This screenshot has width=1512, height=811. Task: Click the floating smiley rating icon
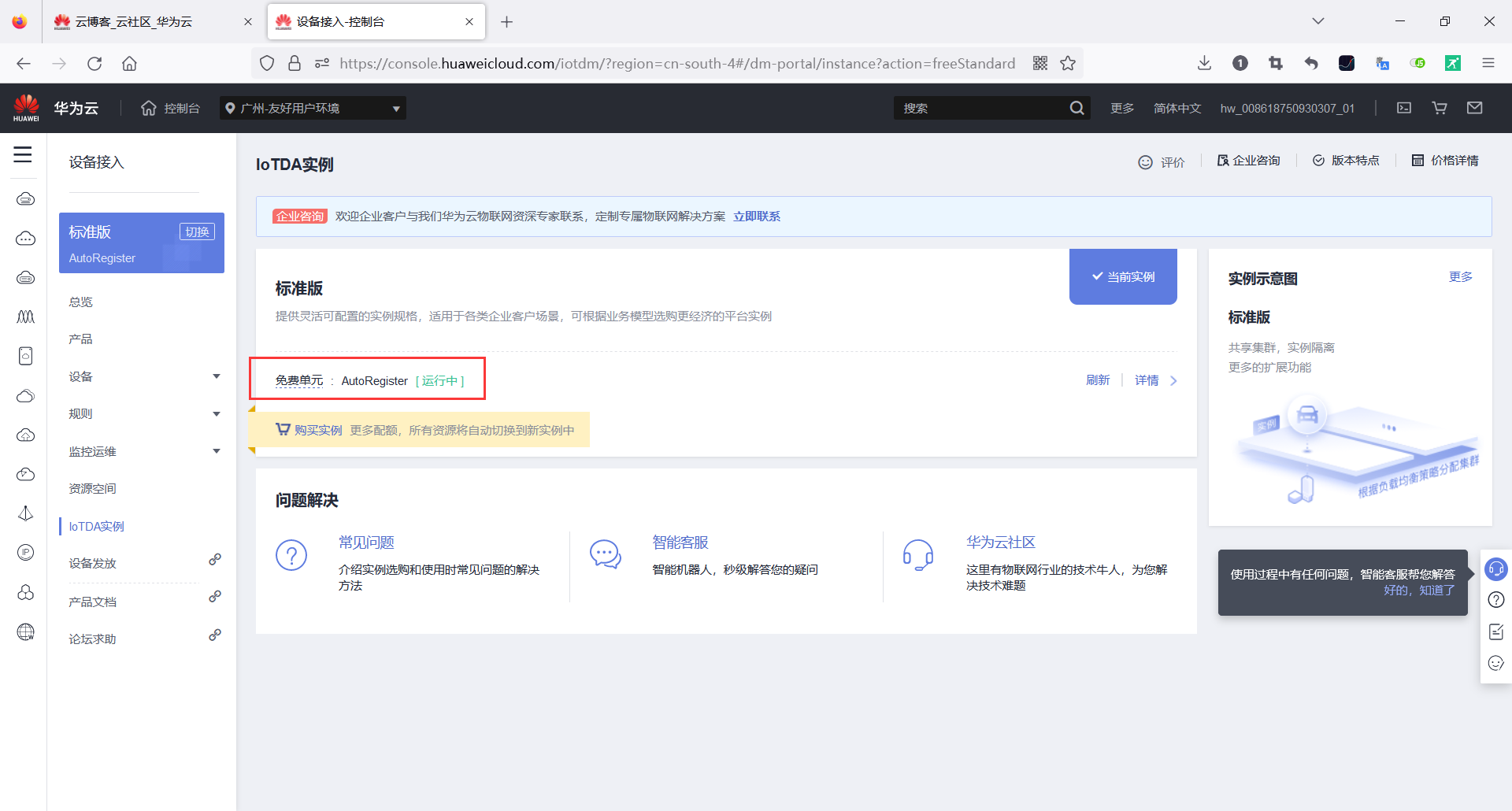point(1495,663)
